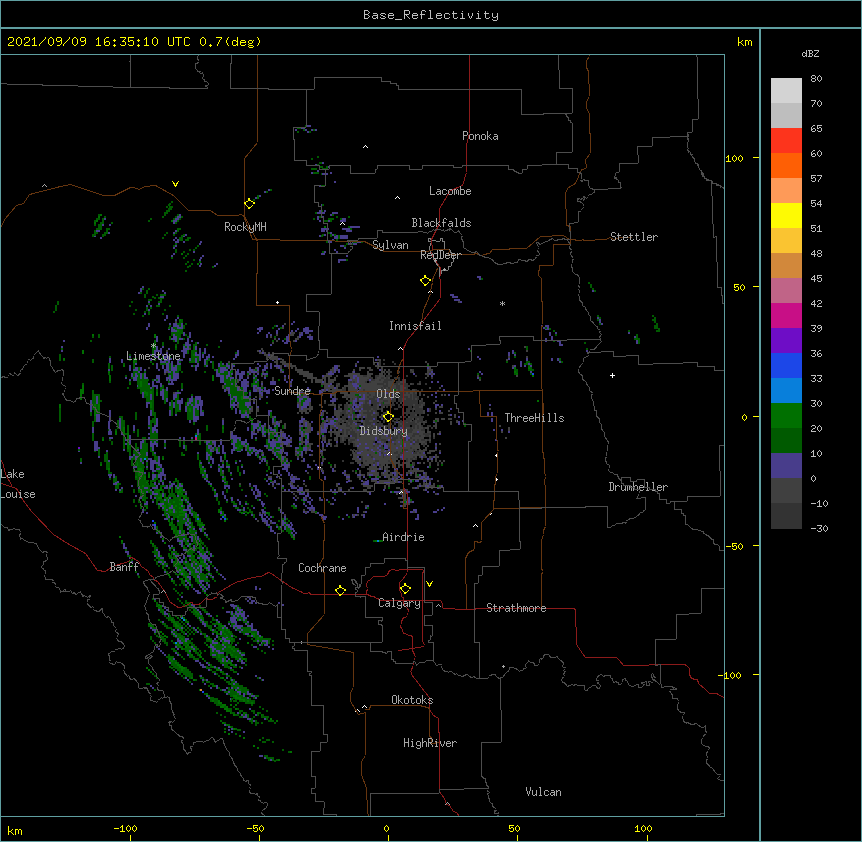Screen dimensions: 862x842
Task: Pick the red 60-65 dBZ legend swatch
Action: pos(786,140)
